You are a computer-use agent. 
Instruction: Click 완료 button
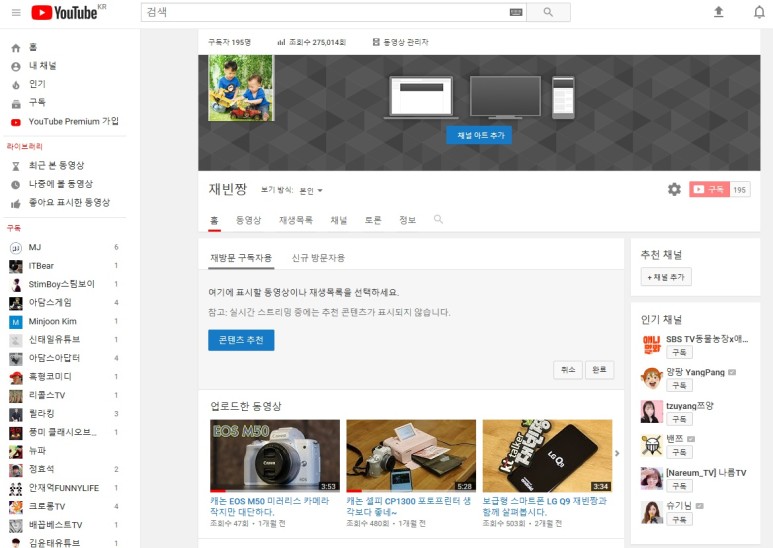599,370
